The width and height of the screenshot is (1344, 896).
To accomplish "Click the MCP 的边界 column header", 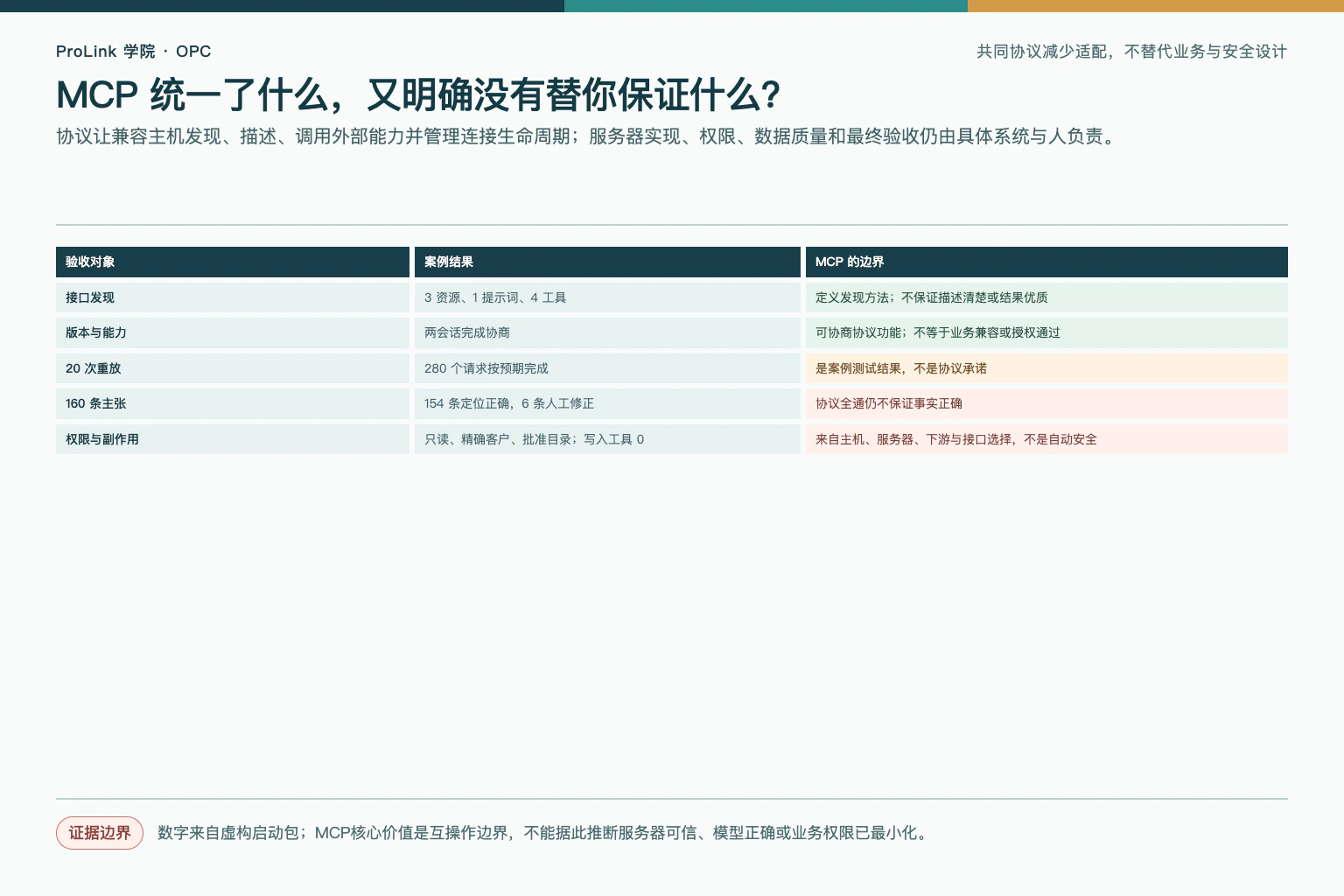I will pos(1046,262).
